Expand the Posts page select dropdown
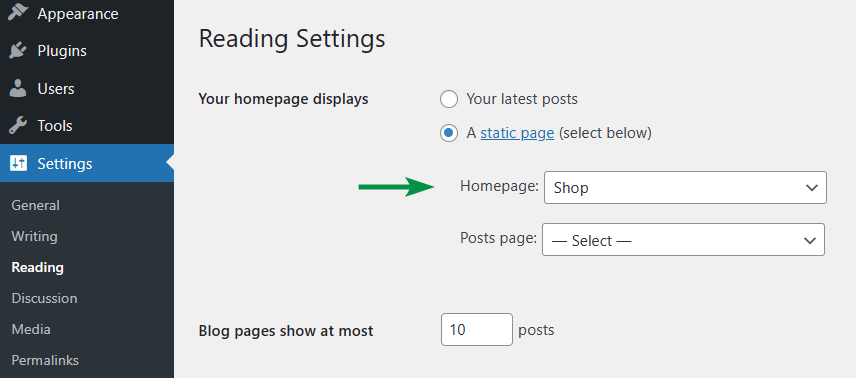The height and width of the screenshot is (378, 856). coord(683,239)
